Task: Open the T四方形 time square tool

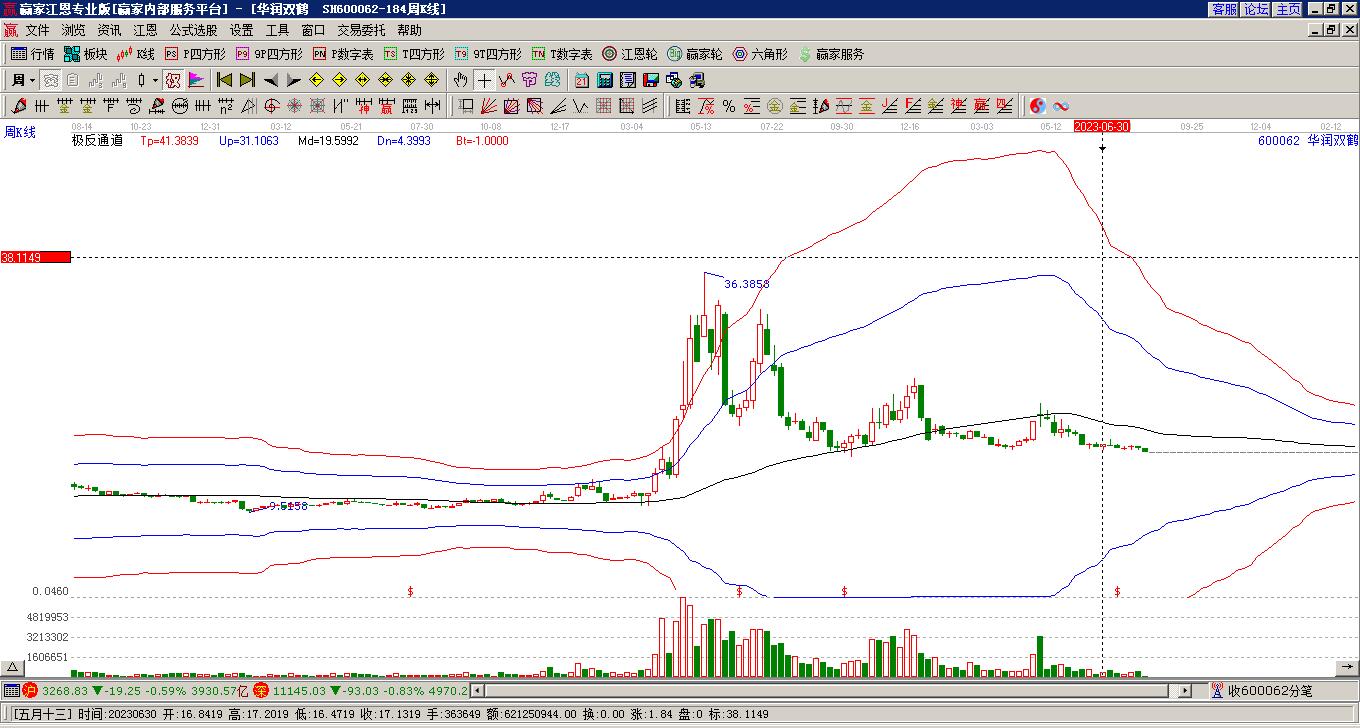Action: click(415, 54)
